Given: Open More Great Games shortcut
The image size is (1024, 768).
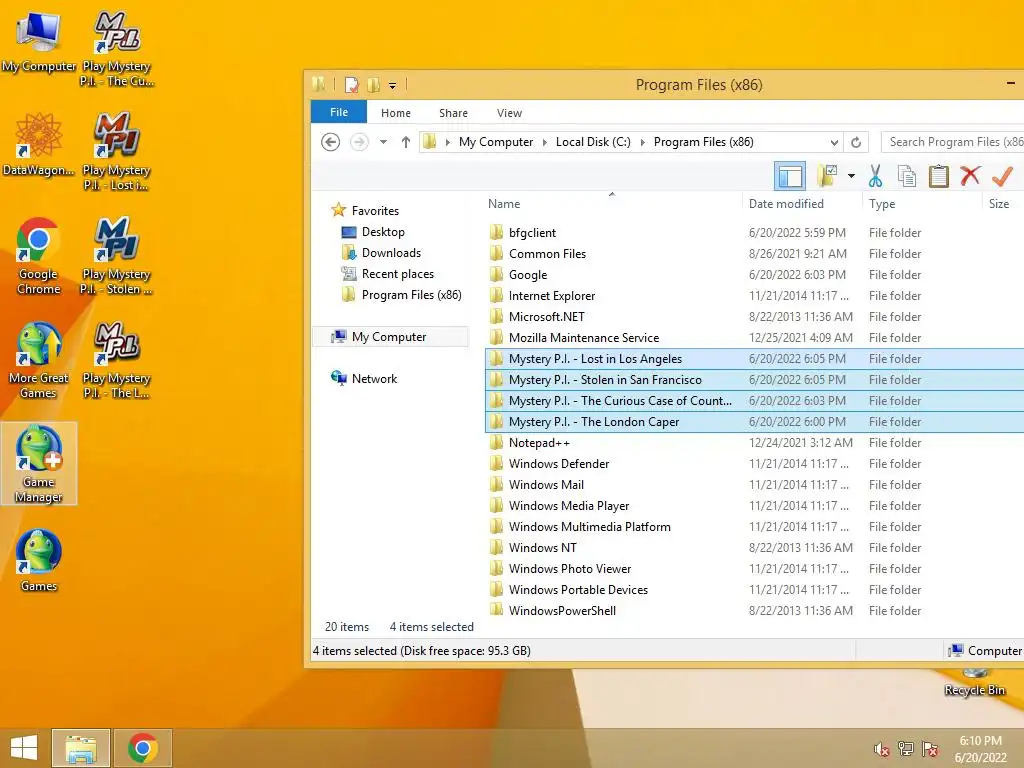Looking at the screenshot, I should (39, 360).
